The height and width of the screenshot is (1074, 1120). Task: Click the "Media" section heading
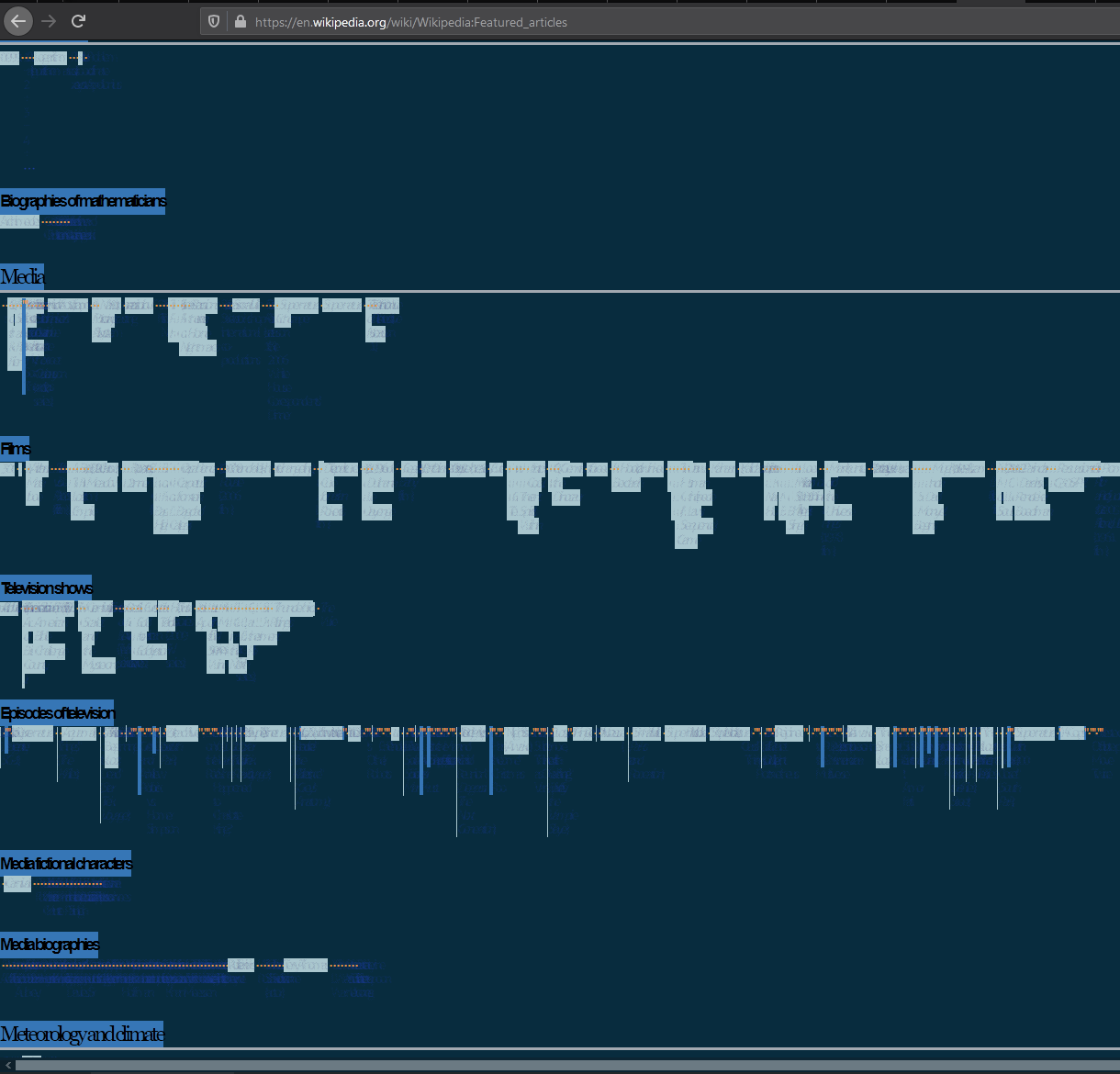point(22,276)
